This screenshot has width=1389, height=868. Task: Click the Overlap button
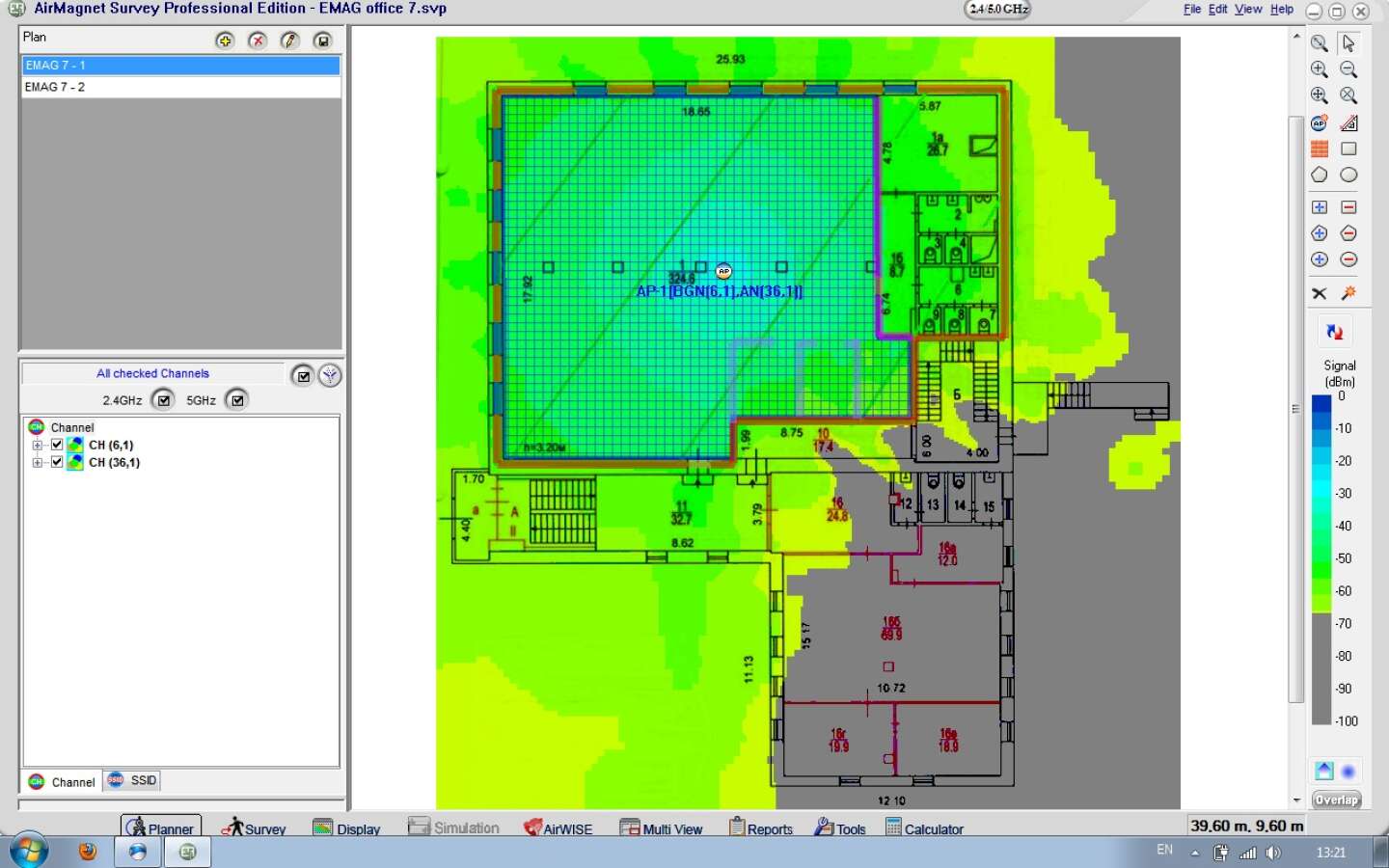(x=1336, y=800)
